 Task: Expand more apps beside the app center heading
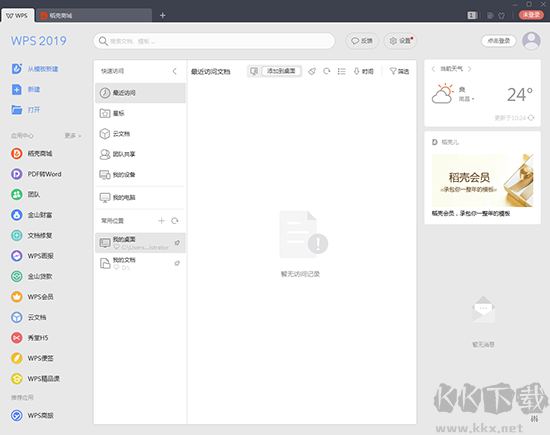(x=73, y=136)
